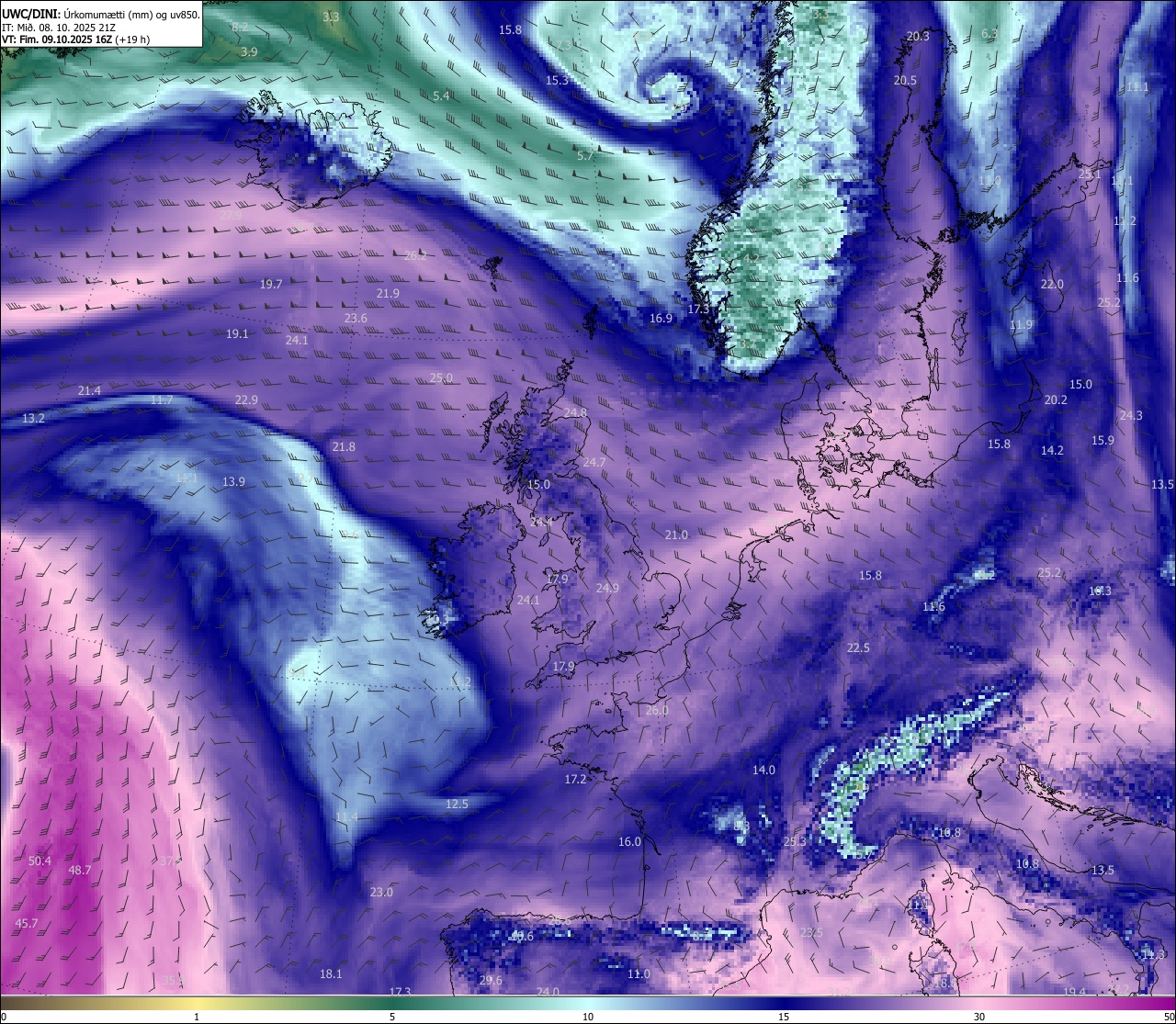This screenshot has height=1024, width=1176.
Task: Click the colour scale tick labelled 10
Action: point(588,1017)
